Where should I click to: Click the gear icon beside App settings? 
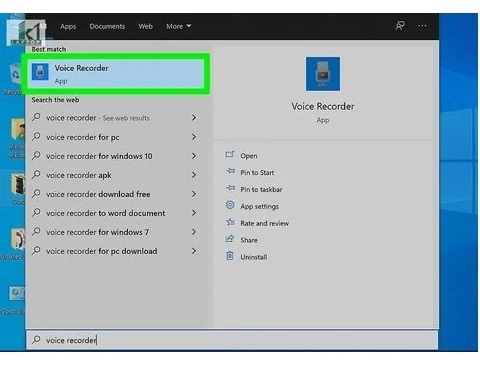coord(230,205)
